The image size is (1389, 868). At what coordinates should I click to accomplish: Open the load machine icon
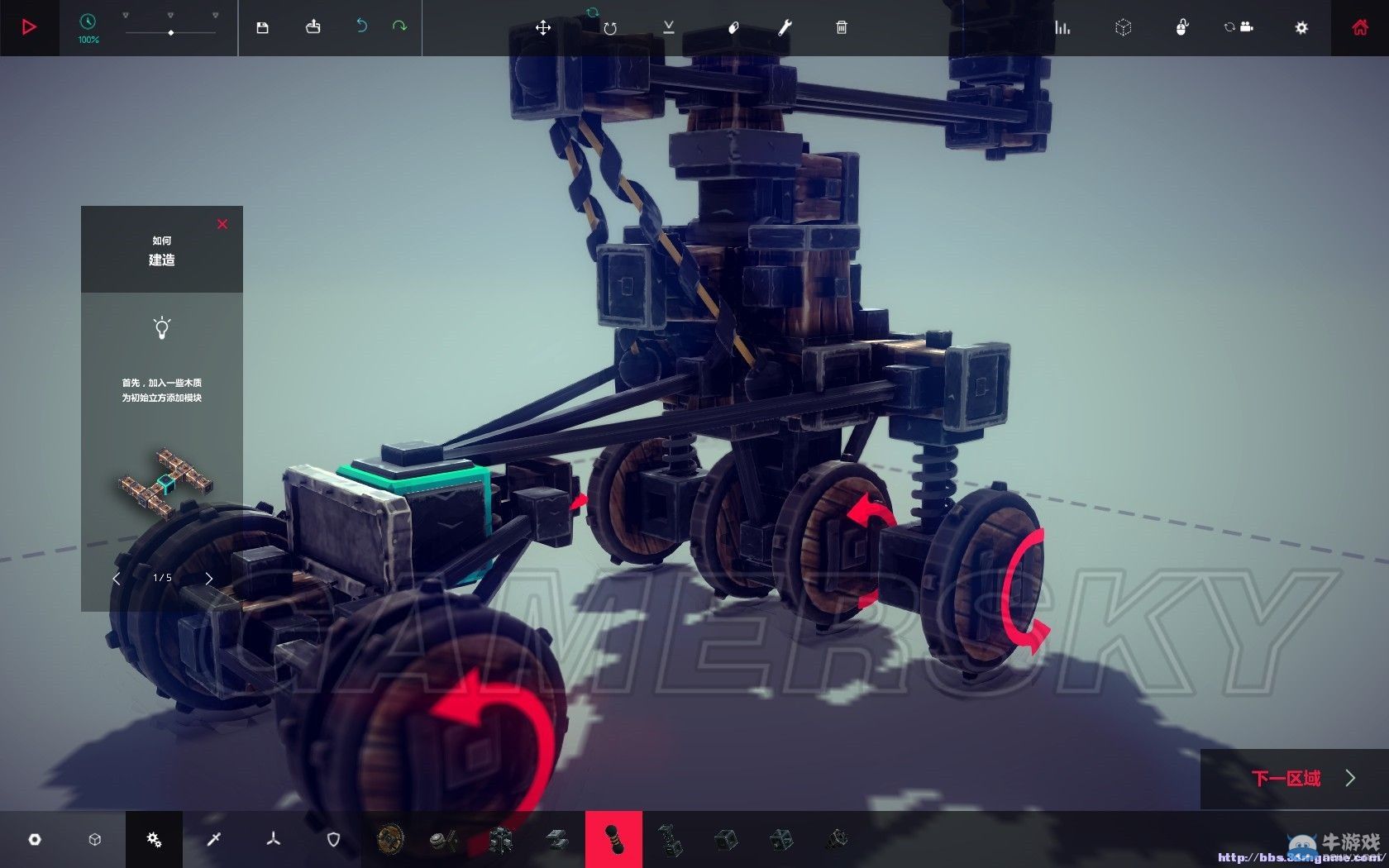pos(313,27)
